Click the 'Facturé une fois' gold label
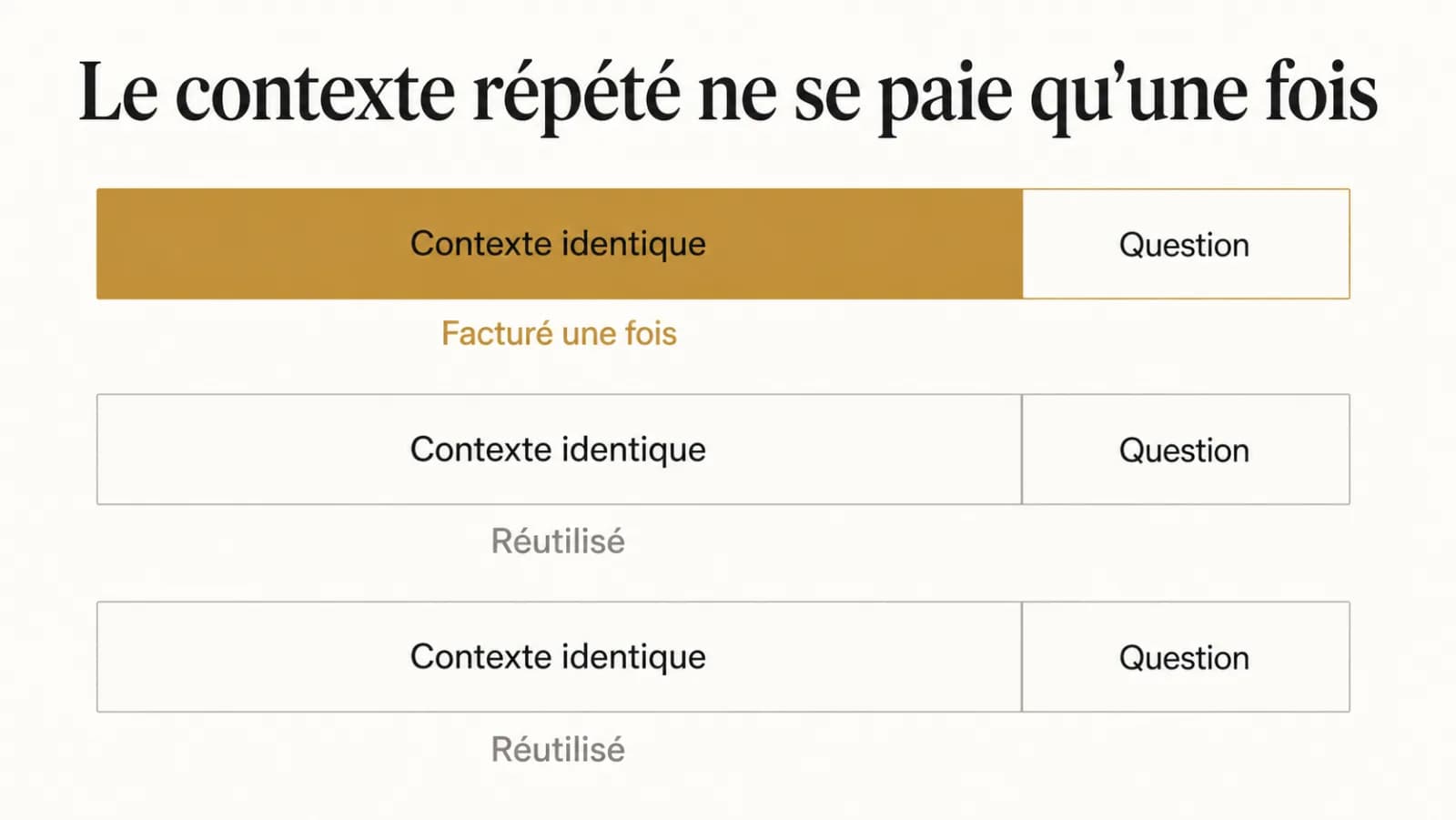This screenshot has height=820, width=1456. pyautogui.click(x=559, y=333)
